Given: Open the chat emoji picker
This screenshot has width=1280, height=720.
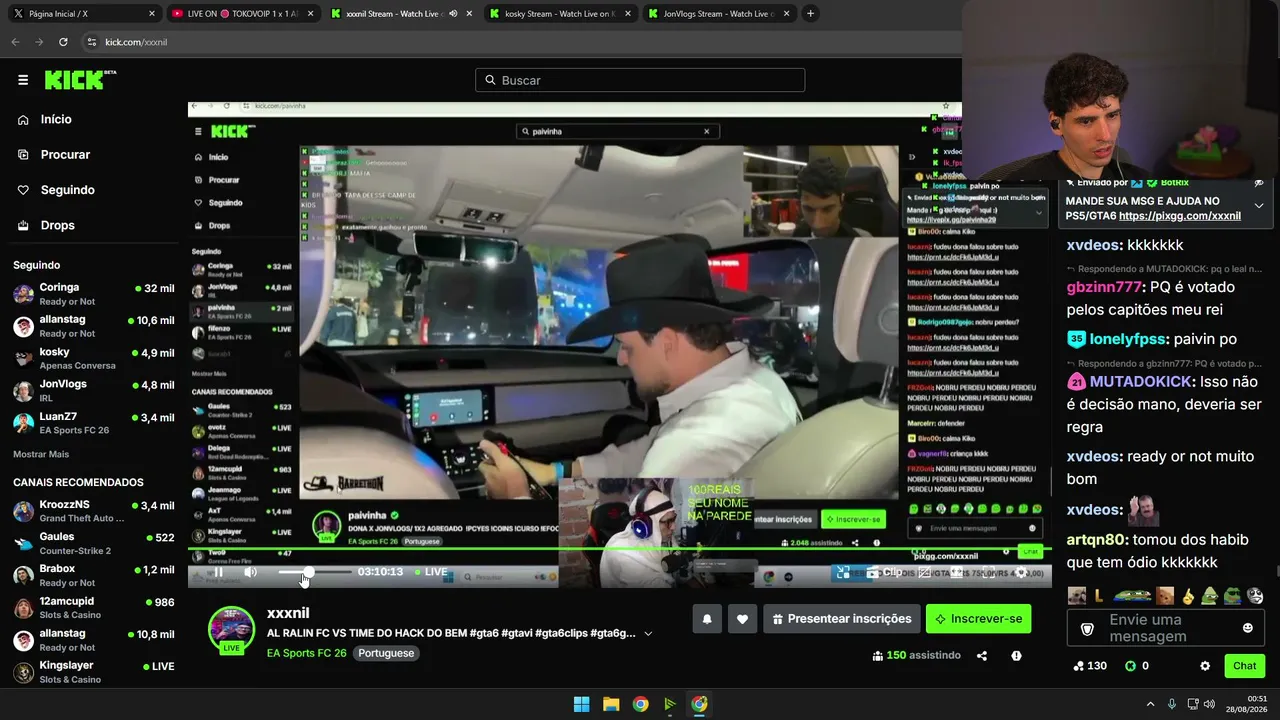Looking at the screenshot, I should coord(1247,628).
